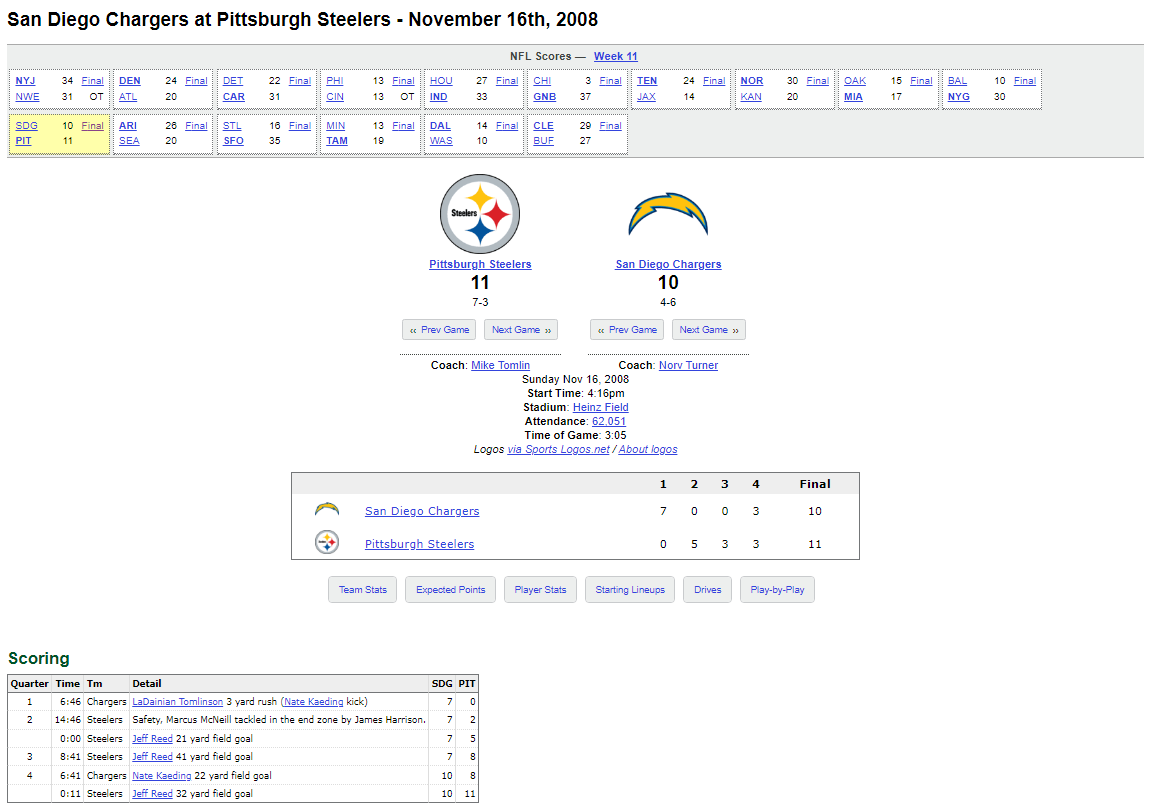Open LaDainian Tomlinson's player page

coord(177,702)
